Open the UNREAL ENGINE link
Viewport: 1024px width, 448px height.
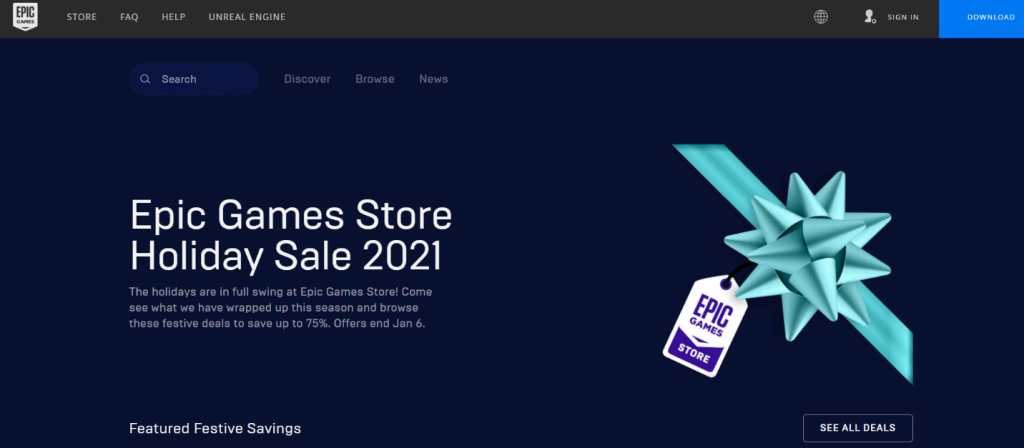tap(247, 17)
